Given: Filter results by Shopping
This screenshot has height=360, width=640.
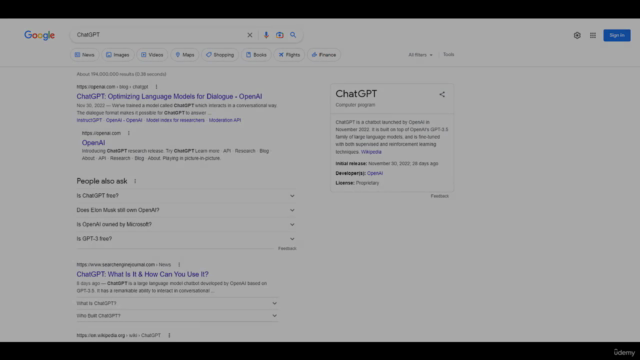Looking at the screenshot, I should [220, 55].
